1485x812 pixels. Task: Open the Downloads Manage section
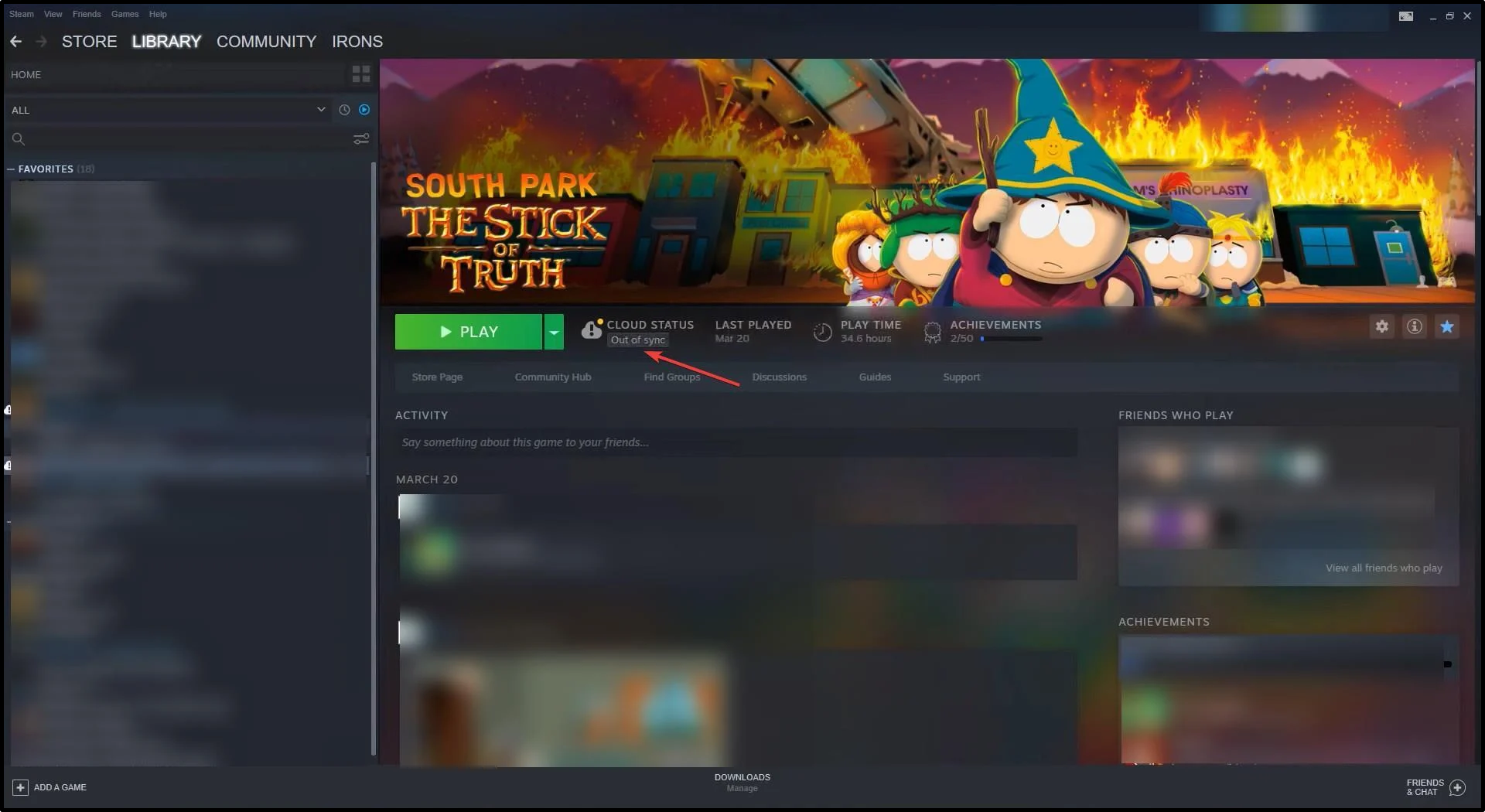(742, 783)
